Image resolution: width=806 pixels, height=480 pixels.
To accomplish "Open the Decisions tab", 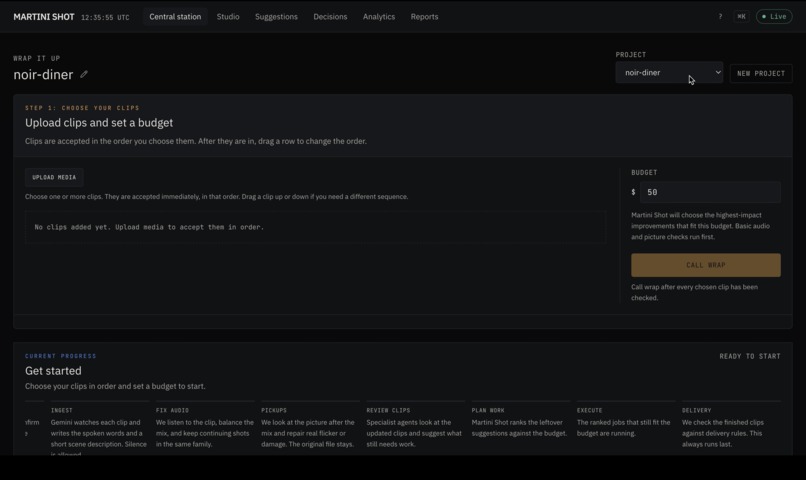I will pos(330,16).
